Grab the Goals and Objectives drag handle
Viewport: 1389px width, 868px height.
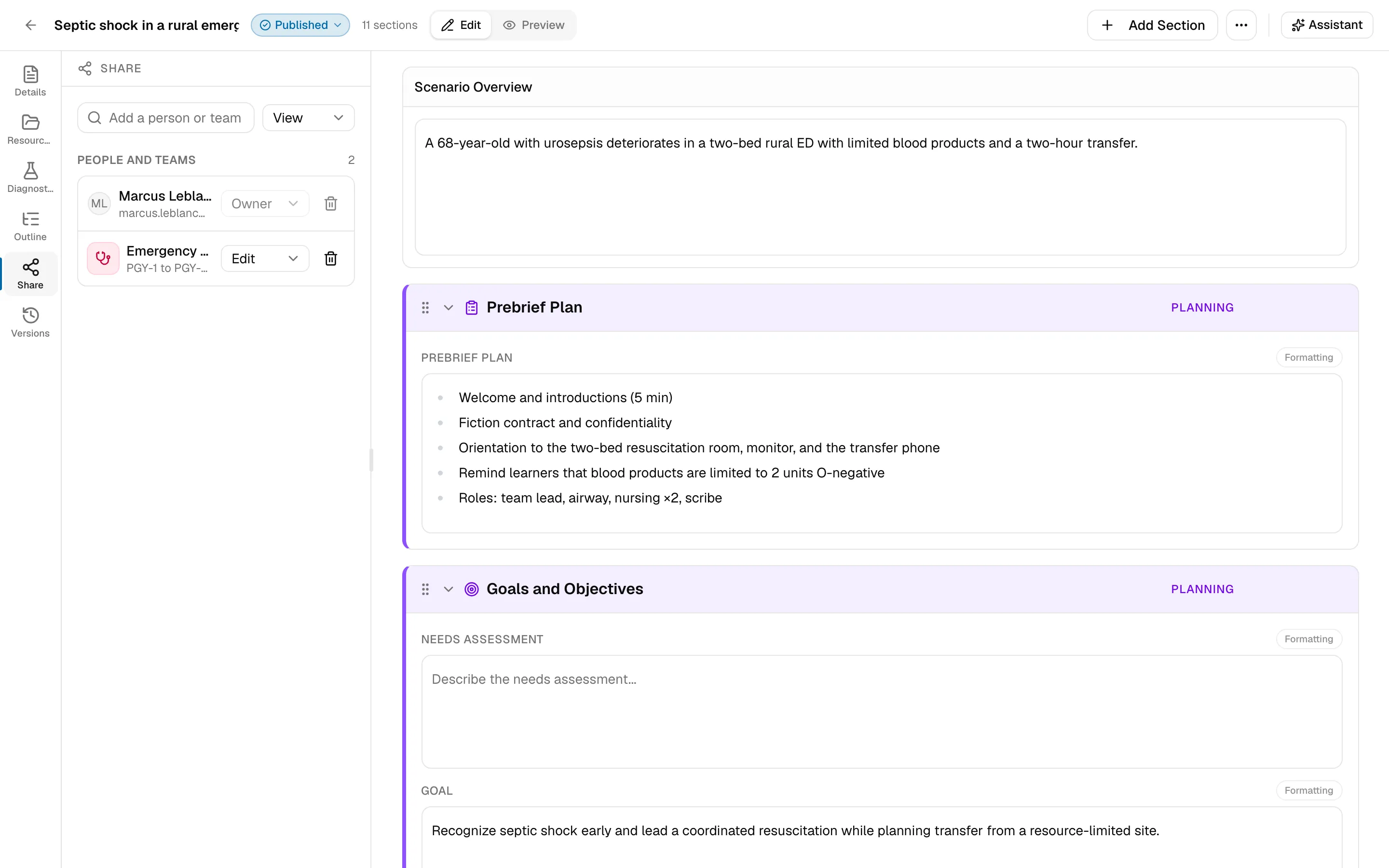(425, 589)
